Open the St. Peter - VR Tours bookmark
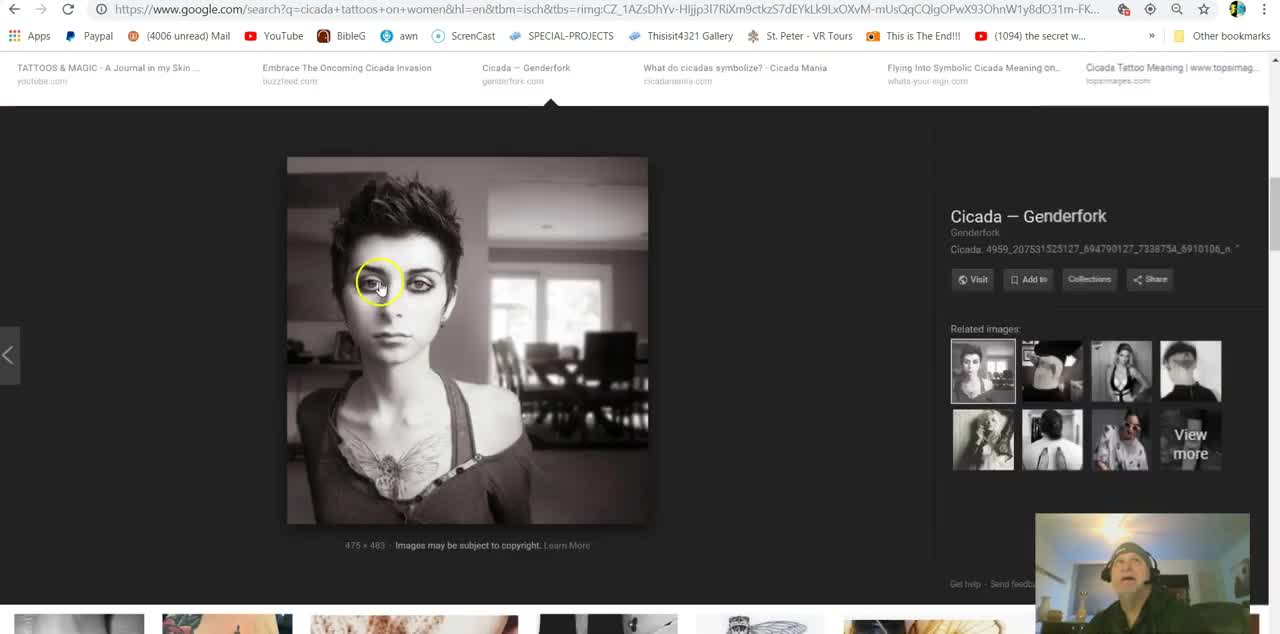 800,36
